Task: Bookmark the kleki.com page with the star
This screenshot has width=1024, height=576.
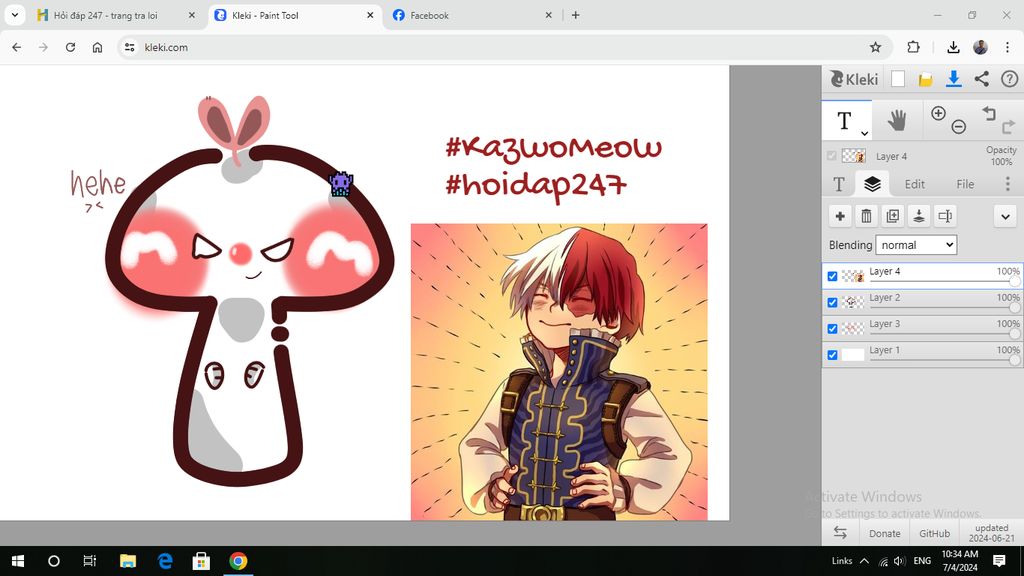Action: (875, 47)
